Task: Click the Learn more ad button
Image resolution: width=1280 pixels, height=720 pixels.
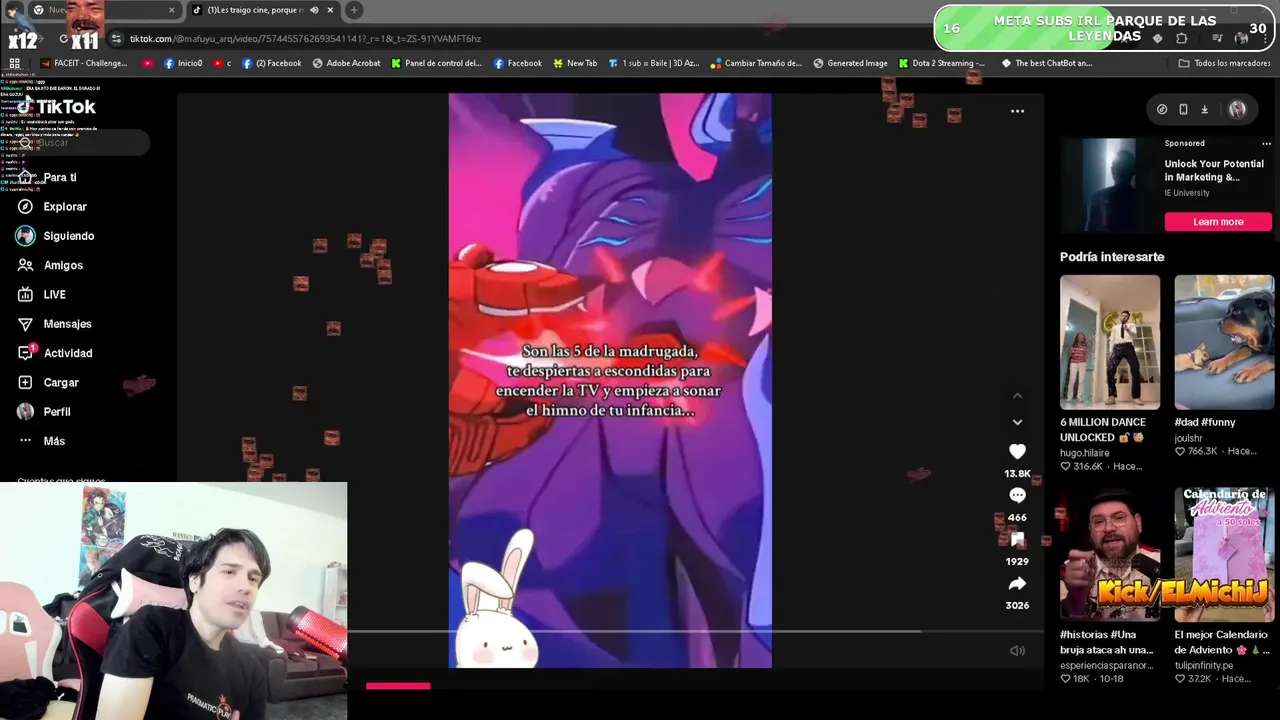Action: (1218, 222)
